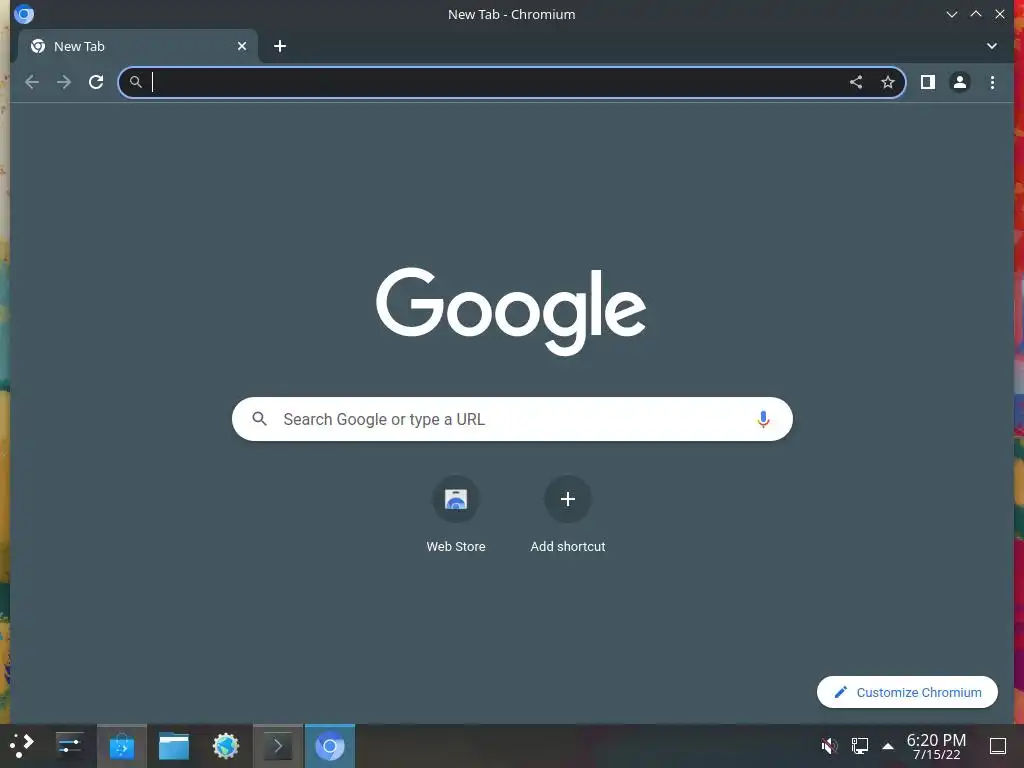Click the show desktop icon

(x=998, y=746)
